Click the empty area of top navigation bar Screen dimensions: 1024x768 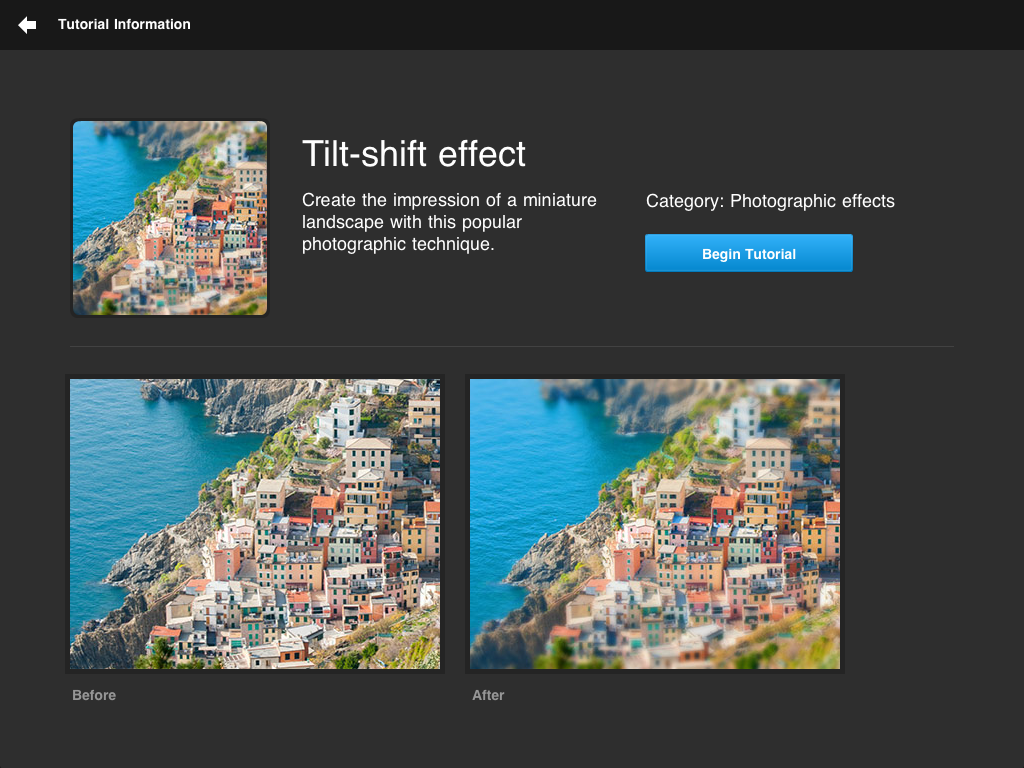click(x=600, y=25)
